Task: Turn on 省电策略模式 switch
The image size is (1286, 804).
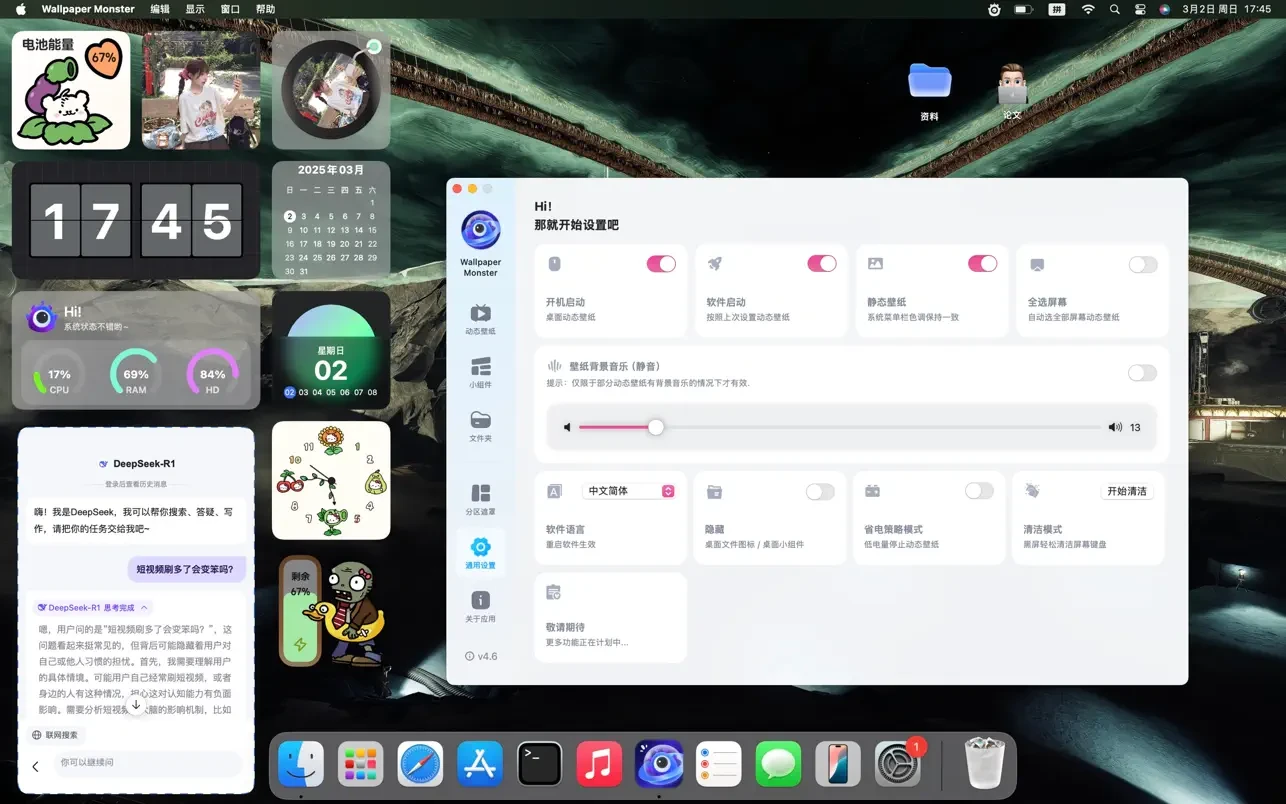Action: (979, 491)
